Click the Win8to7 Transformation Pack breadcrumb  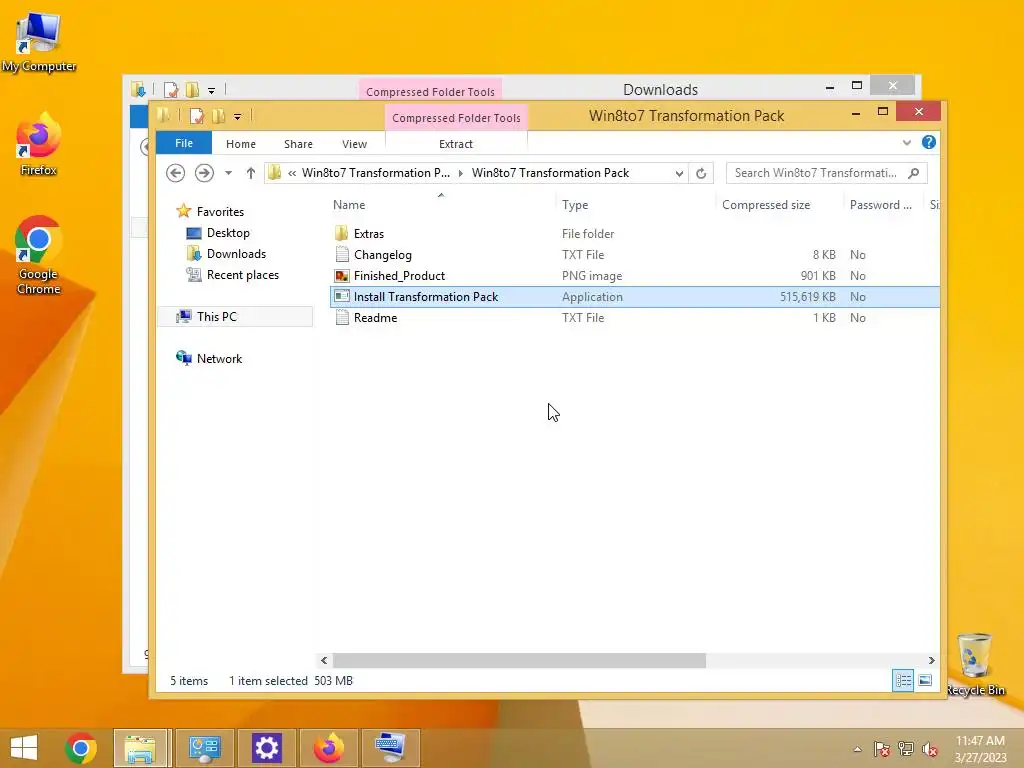[x=551, y=173]
